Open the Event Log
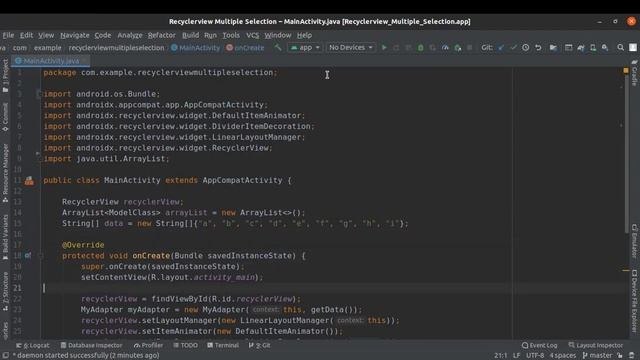640x360 pixels. pos(540,345)
